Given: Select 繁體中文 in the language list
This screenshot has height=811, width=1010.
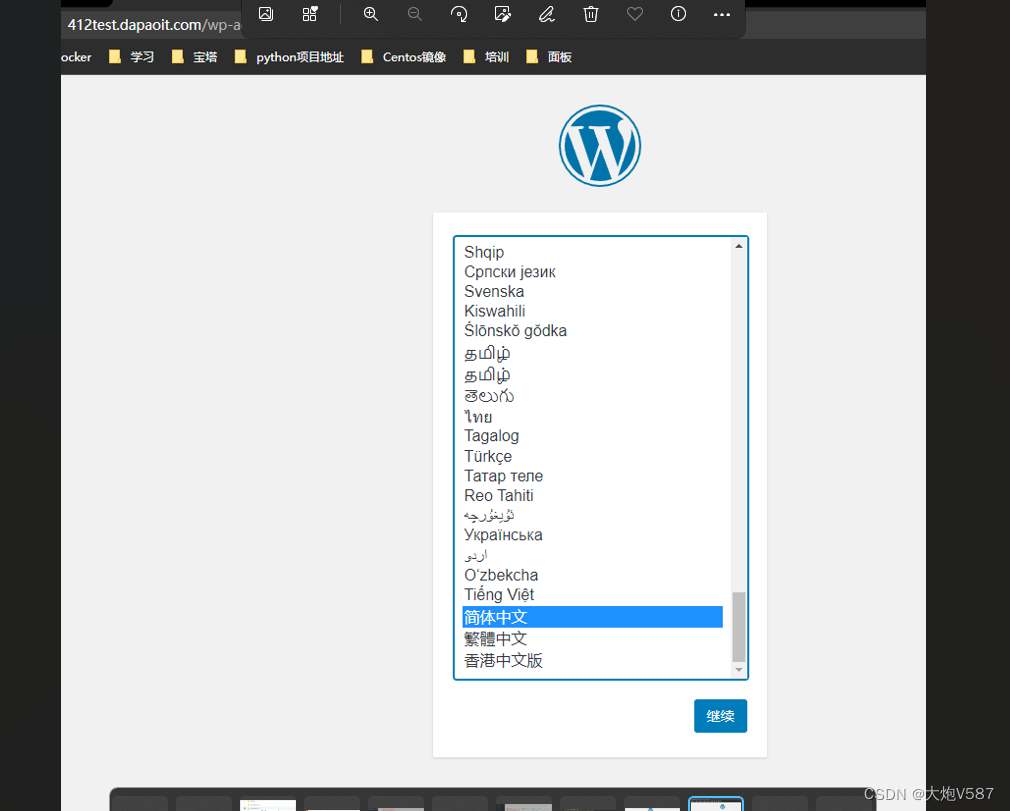Looking at the screenshot, I should (x=593, y=638).
